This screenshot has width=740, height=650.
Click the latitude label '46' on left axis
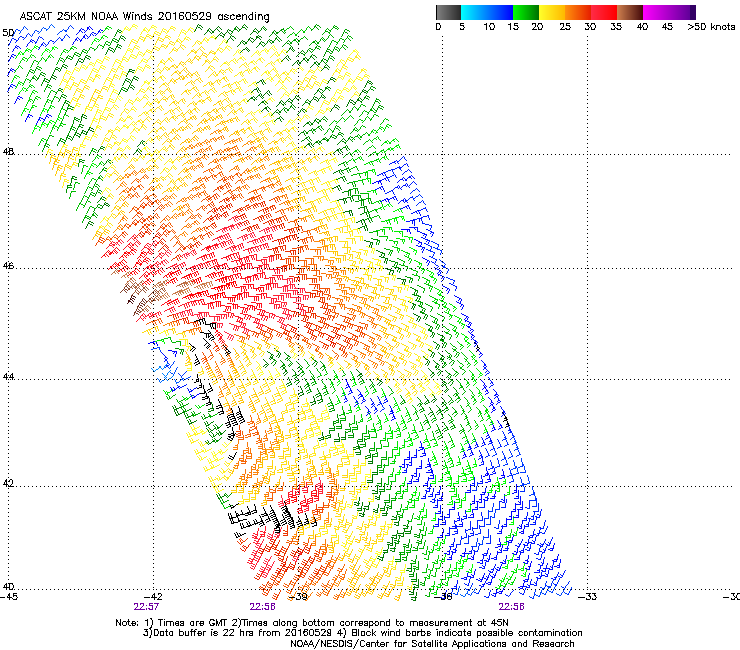8,266
